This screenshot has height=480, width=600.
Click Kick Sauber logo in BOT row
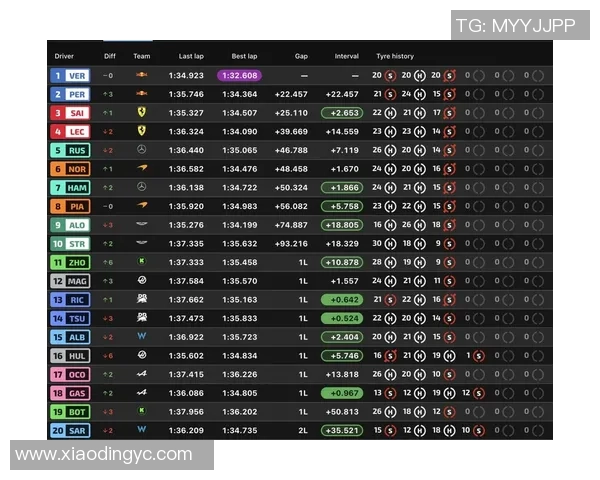click(142, 410)
